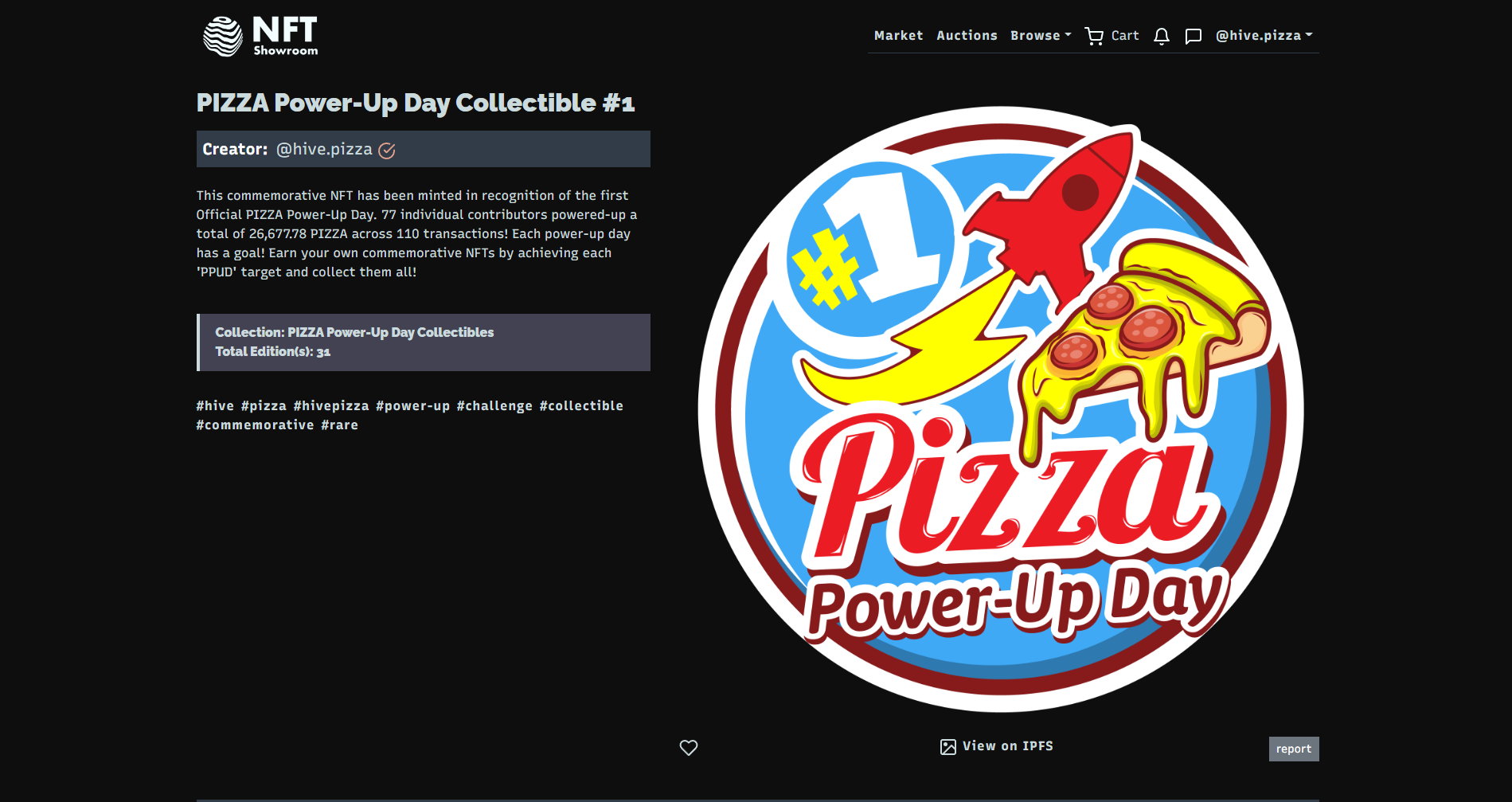Click the #hive tag
1512x802 pixels.
(x=215, y=406)
